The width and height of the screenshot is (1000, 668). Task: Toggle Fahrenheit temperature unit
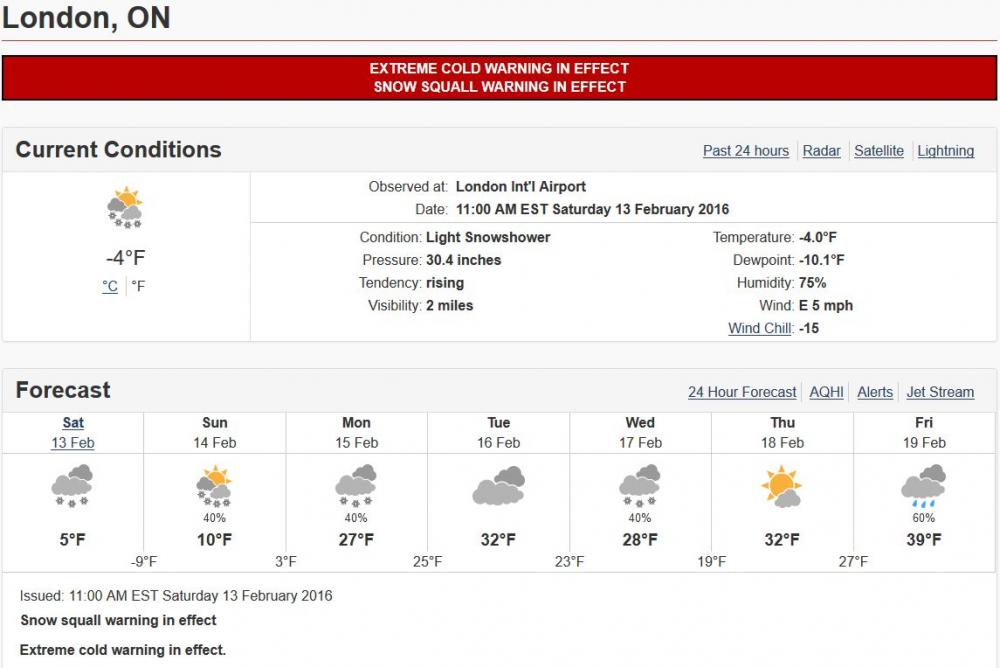(x=138, y=284)
